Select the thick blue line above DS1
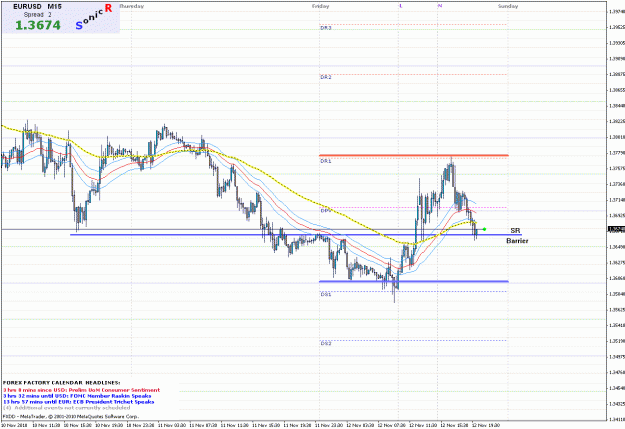The width and height of the screenshot is (625, 429). 414,281
